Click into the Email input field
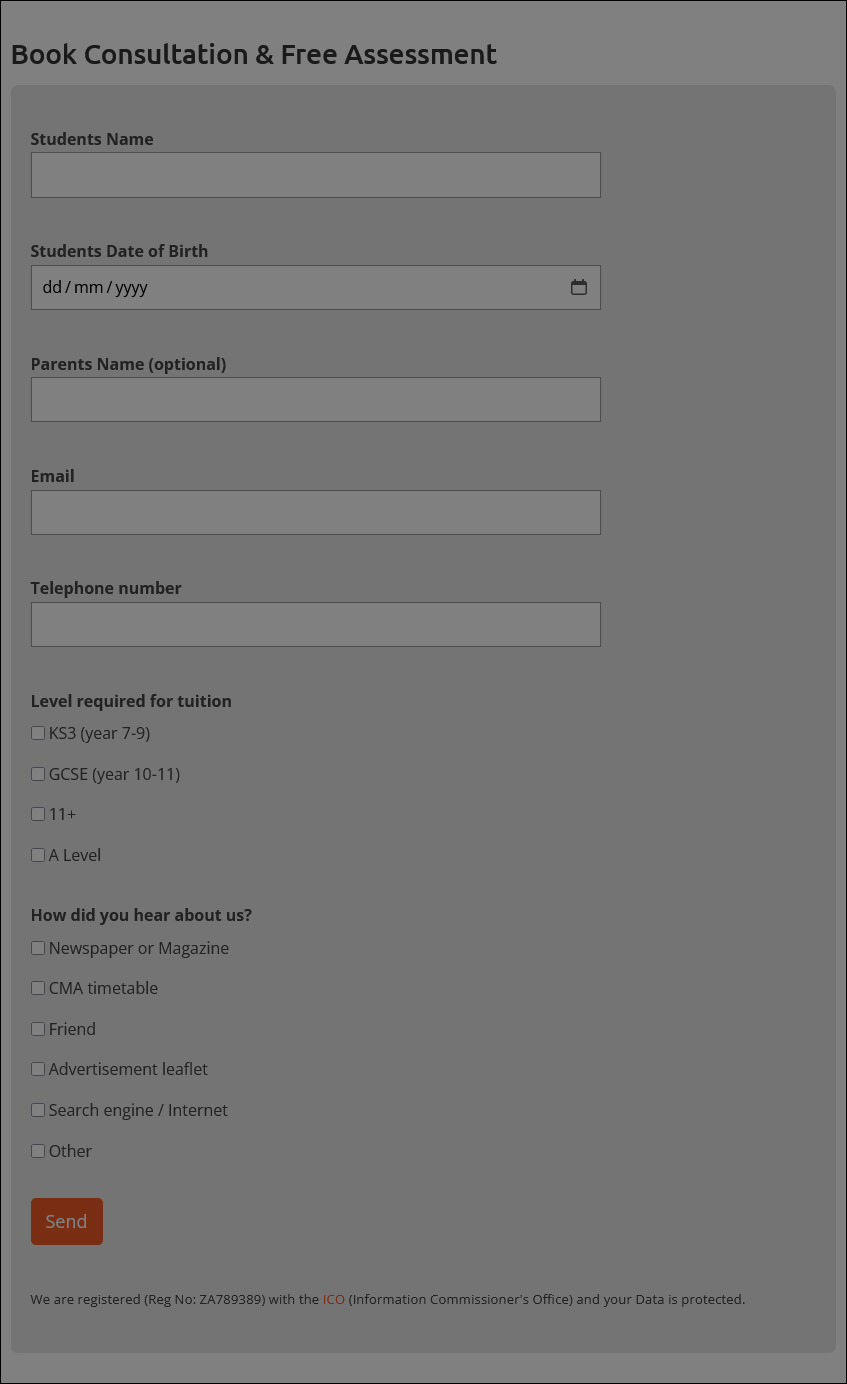847x1384 pixels. click(315, 512)
